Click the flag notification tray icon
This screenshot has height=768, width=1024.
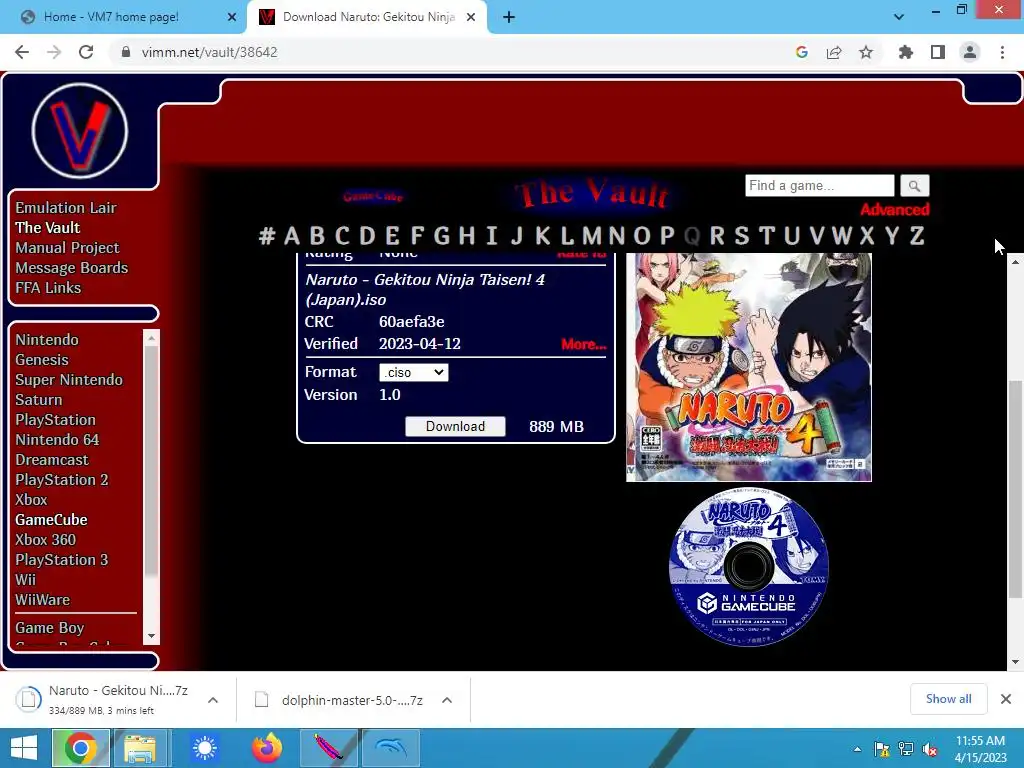(x=882, y=749)
